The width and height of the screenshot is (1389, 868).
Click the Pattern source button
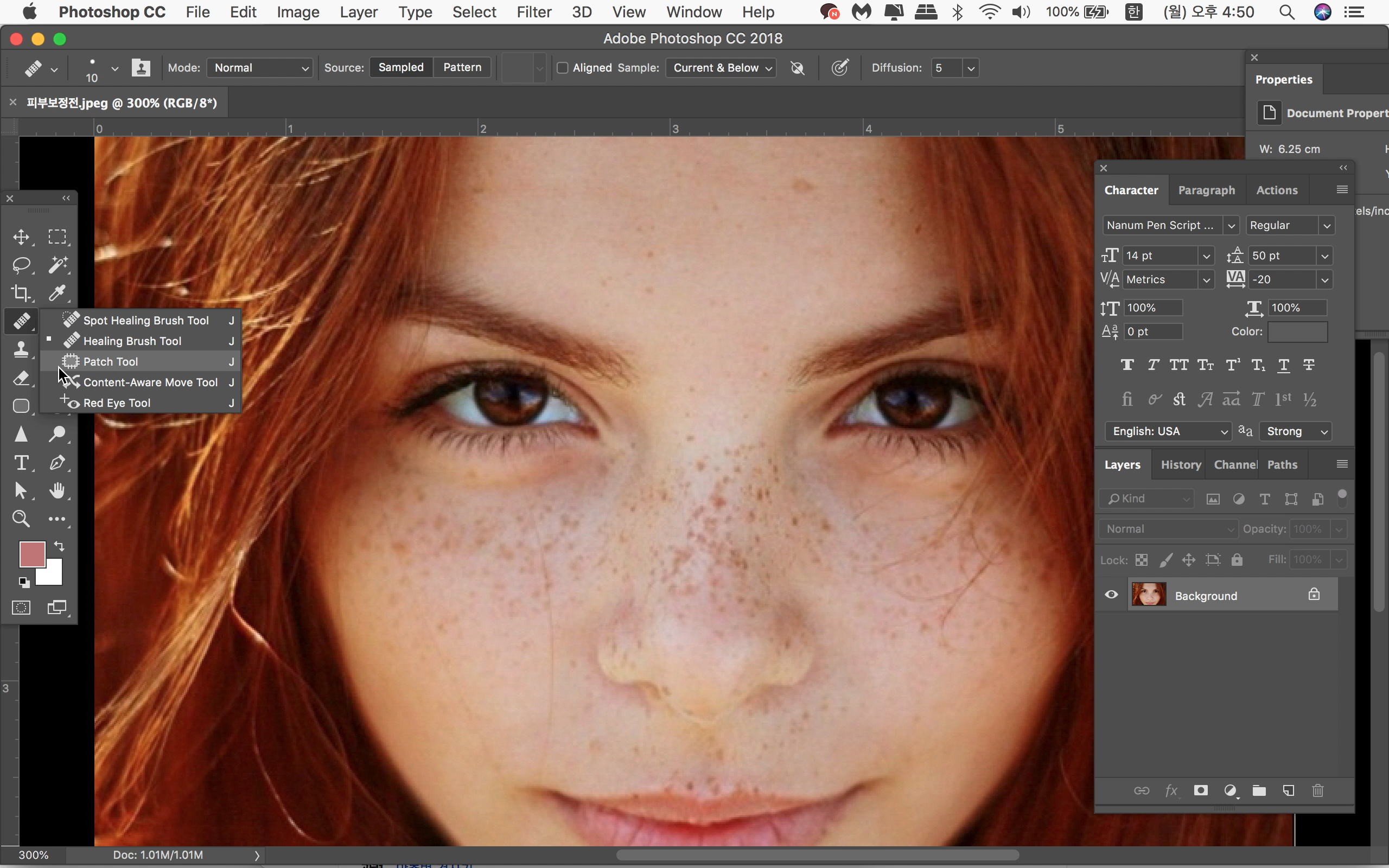coord(462,67)
